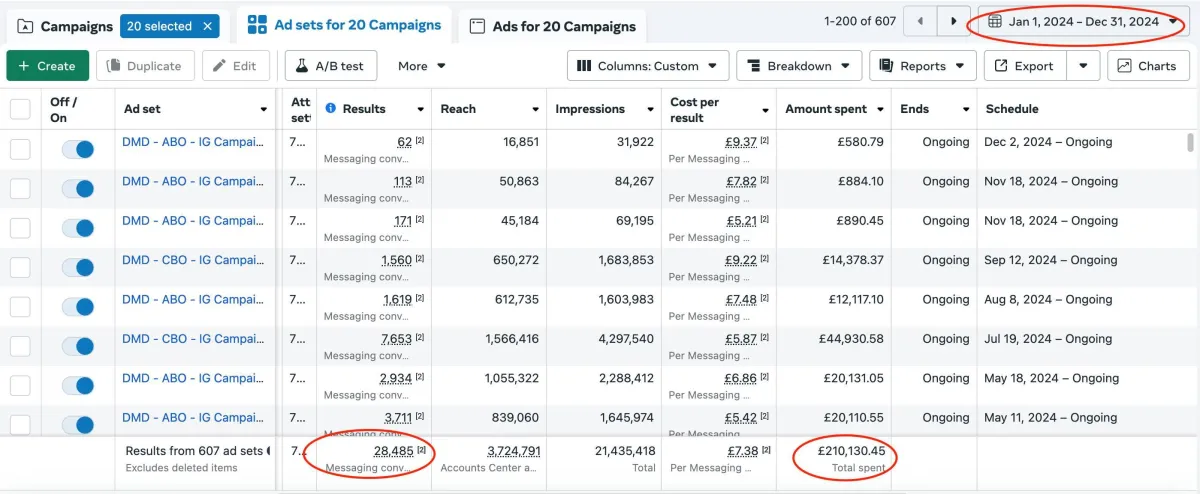Go to the previous page arrow
The width and height of the screenshot is (1200, 494).
[919, 21]
